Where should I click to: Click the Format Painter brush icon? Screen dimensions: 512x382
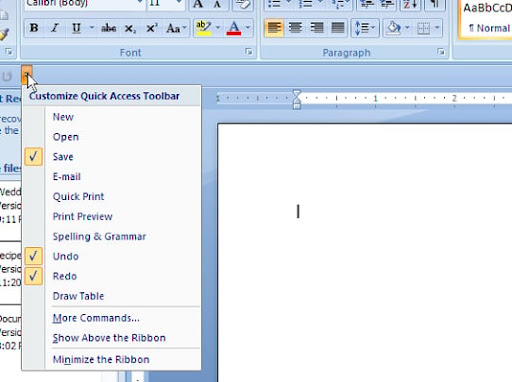pyautogui.click(x=4, y=34)
